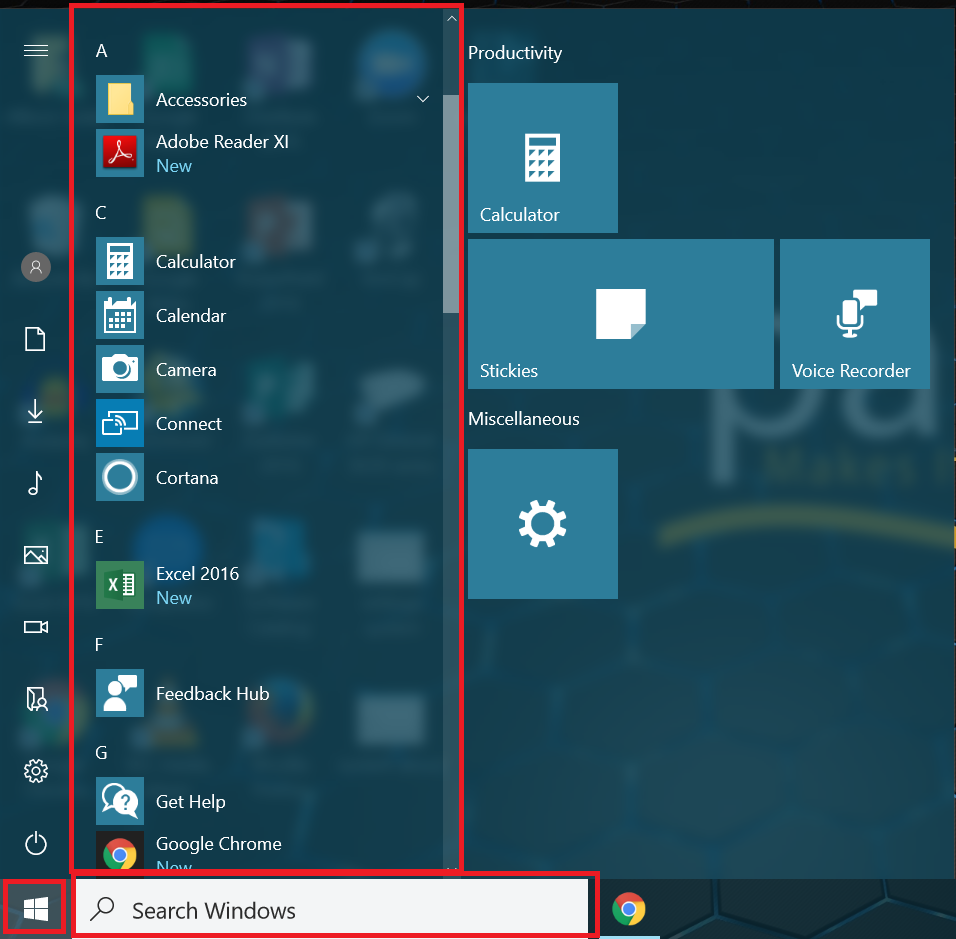The width and height of the screenshot is (956, 939).
Task: Click the Miscellaneous group title
Action: (524, 419)
